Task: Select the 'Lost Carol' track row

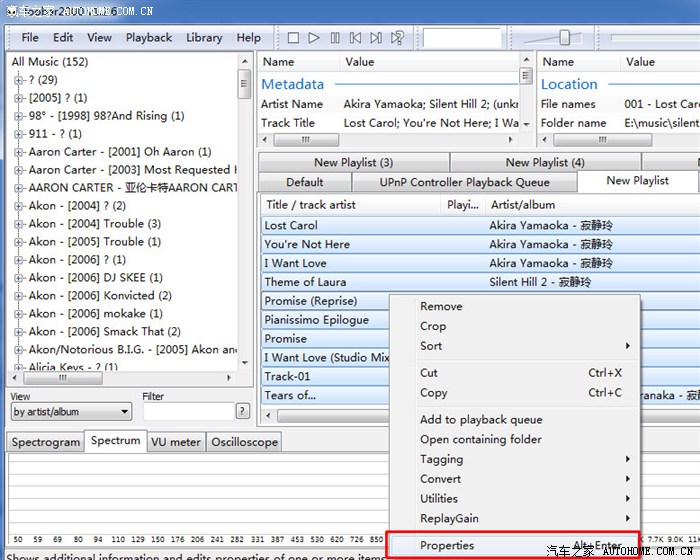Action: tap(291, 226)
